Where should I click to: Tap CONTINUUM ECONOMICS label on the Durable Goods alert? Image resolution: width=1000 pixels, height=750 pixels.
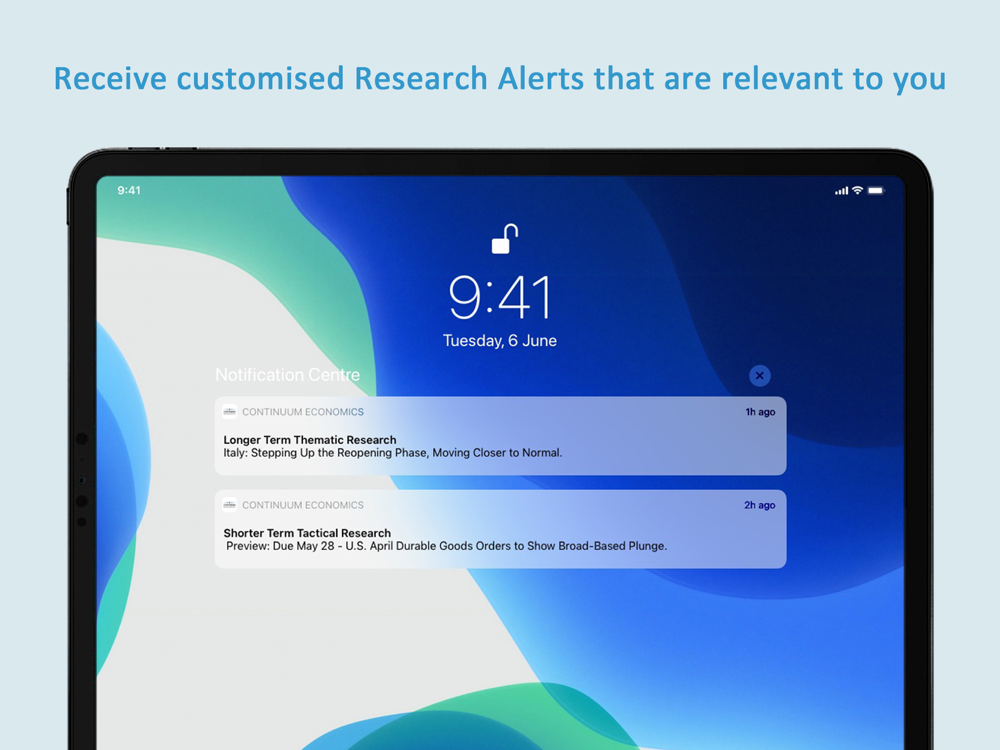pyautogui.click(x=303, y=505)
